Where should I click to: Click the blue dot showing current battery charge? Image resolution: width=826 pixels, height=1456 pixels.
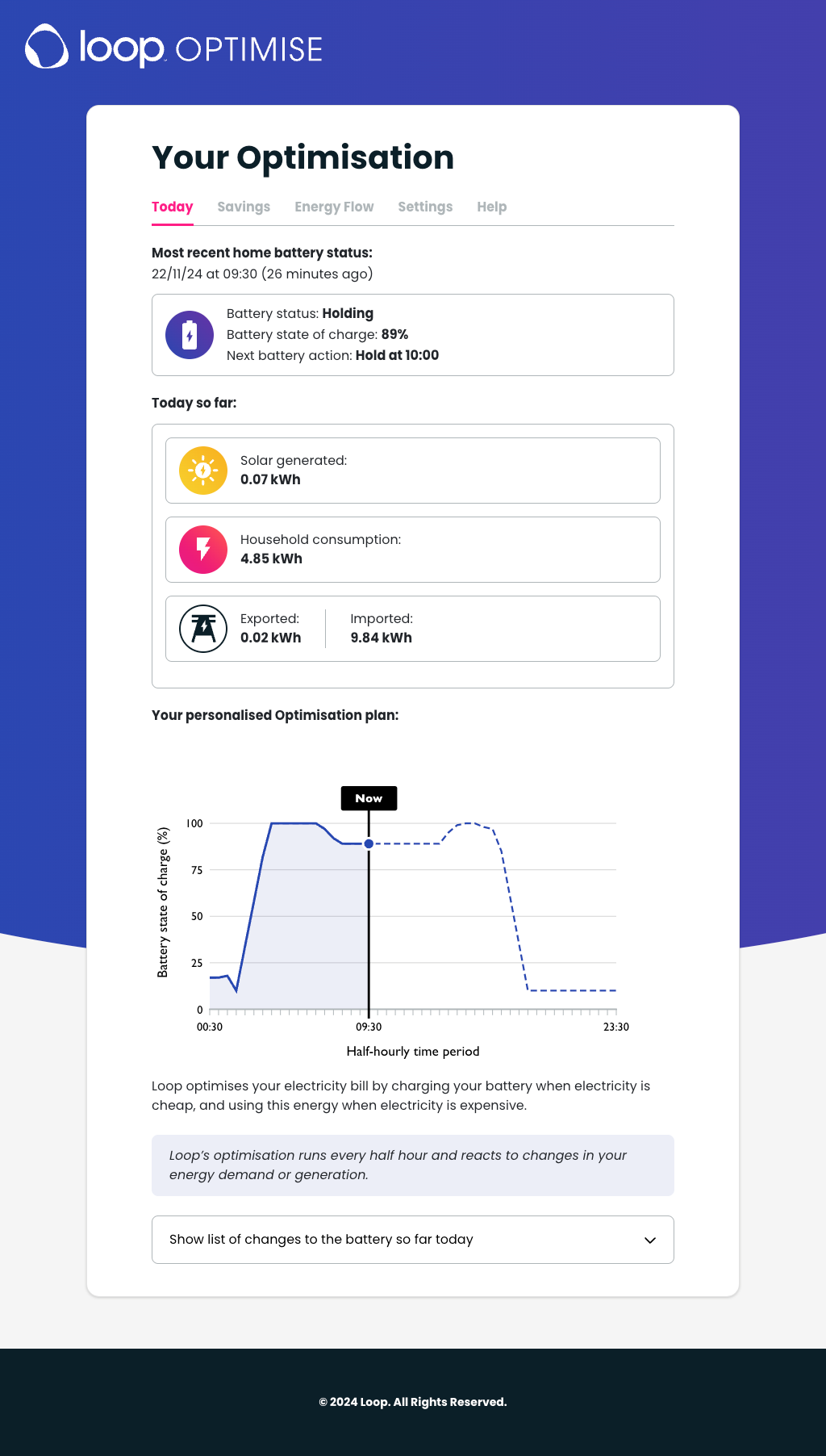[369, 843]
